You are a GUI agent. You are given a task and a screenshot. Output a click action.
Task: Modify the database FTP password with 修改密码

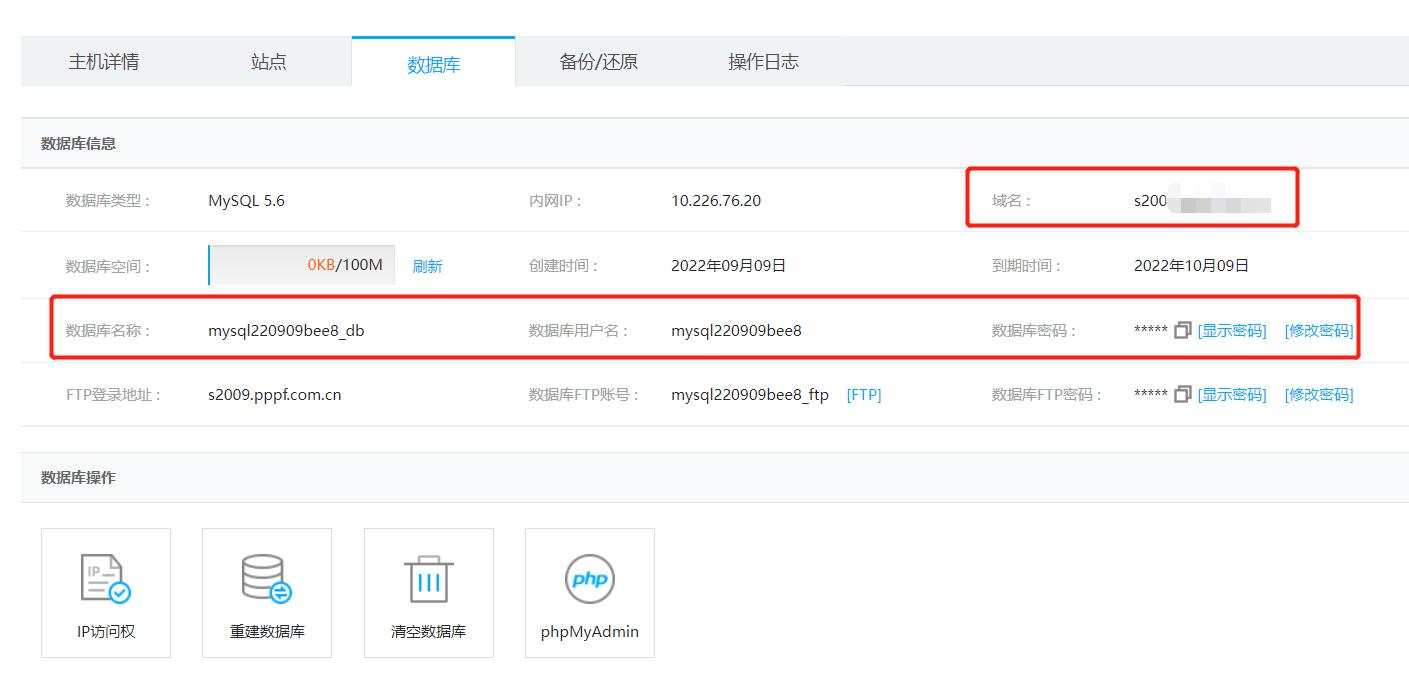pyautogui.click(x=1319, y=394)
